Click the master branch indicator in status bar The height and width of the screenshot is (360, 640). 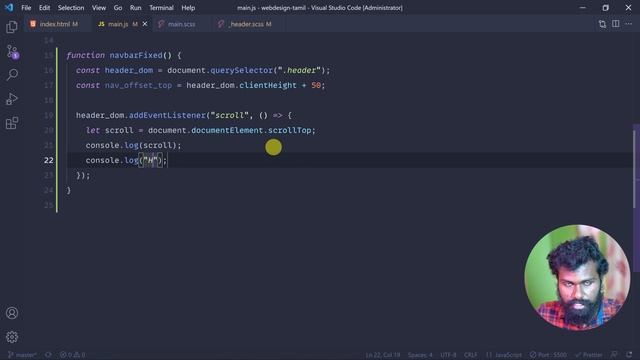pyautogui.click(x=22, y=355)
